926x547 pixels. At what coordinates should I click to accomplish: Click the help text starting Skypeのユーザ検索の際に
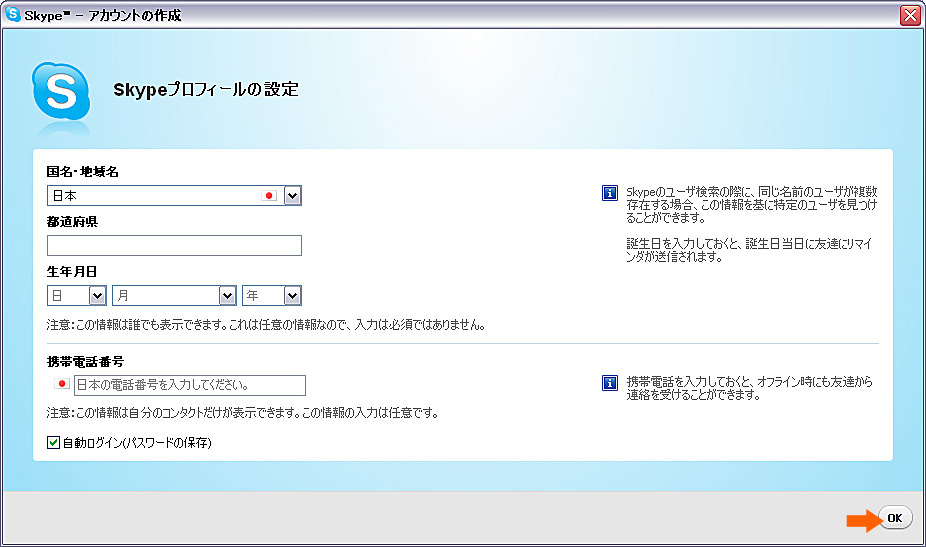(752, 204)
